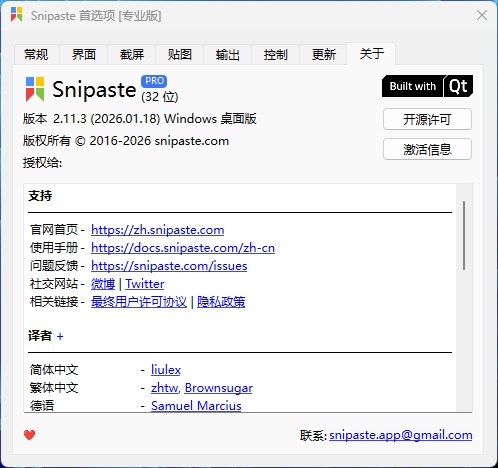Open the 最终用户许可协议 link

pos(139,302)
